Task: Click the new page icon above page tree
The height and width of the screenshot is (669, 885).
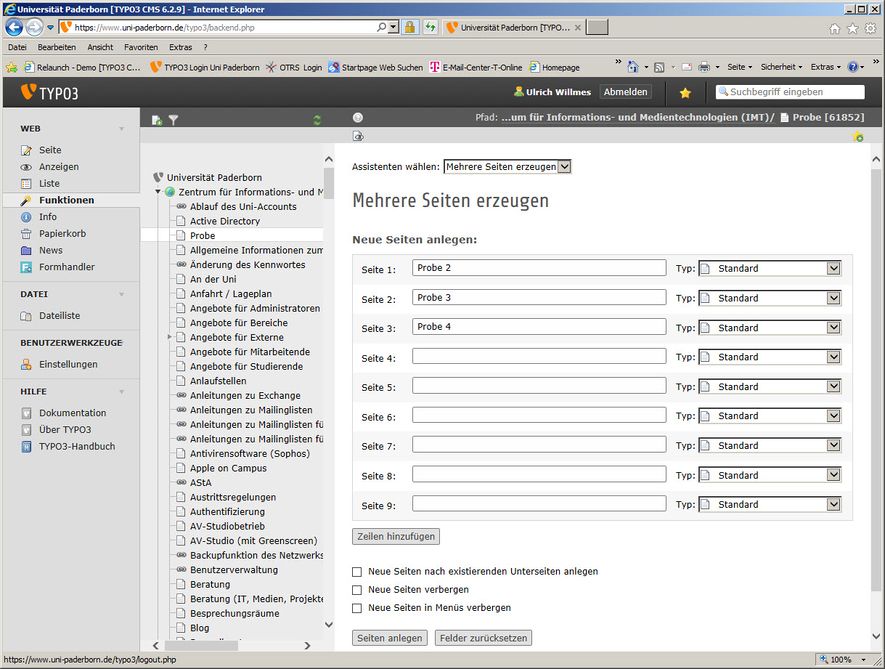Action: [157, 120]
